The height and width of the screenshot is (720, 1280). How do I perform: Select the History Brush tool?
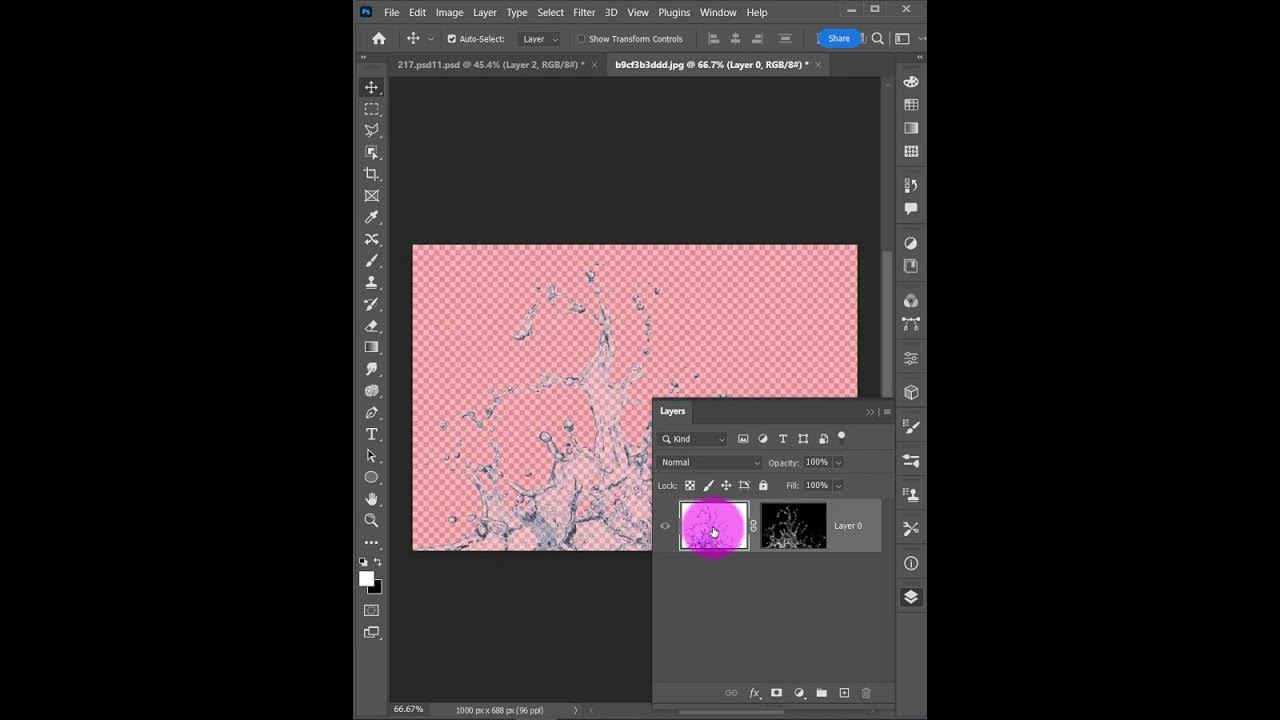click(372, 304)
